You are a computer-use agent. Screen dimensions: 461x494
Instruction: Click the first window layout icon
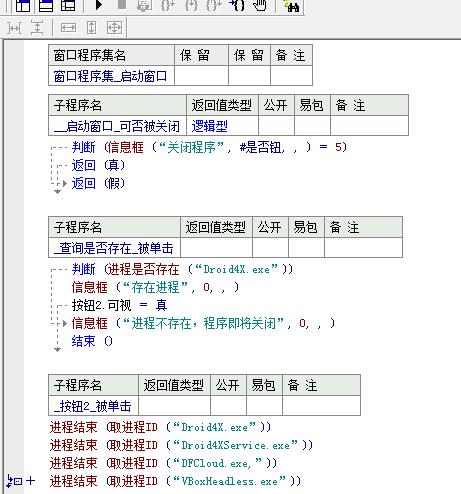(23, 5)
